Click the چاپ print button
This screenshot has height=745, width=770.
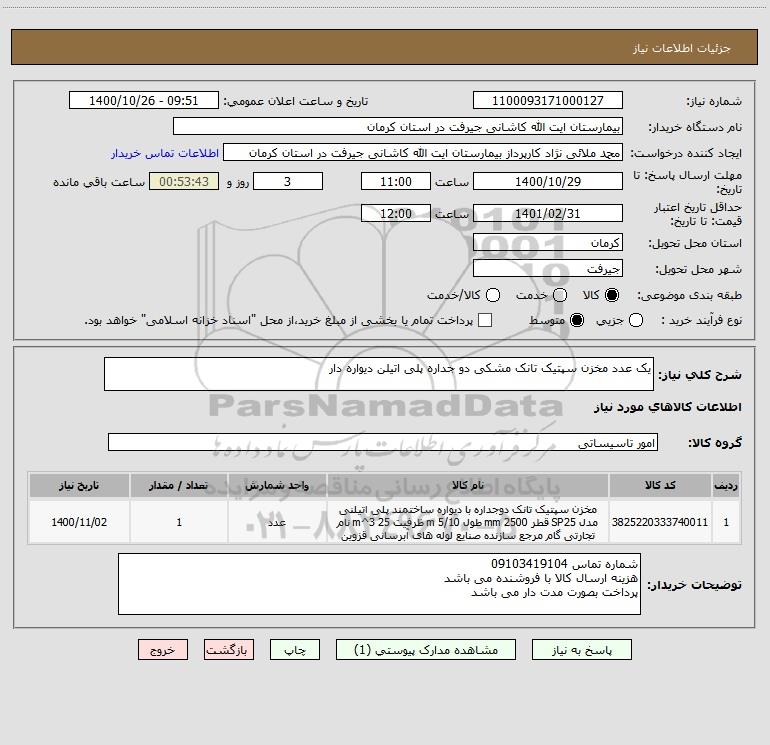tap(295, 650)
